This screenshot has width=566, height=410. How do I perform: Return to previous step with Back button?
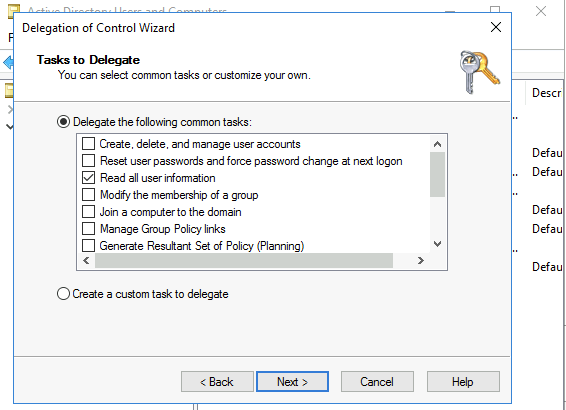coord(217,381)
